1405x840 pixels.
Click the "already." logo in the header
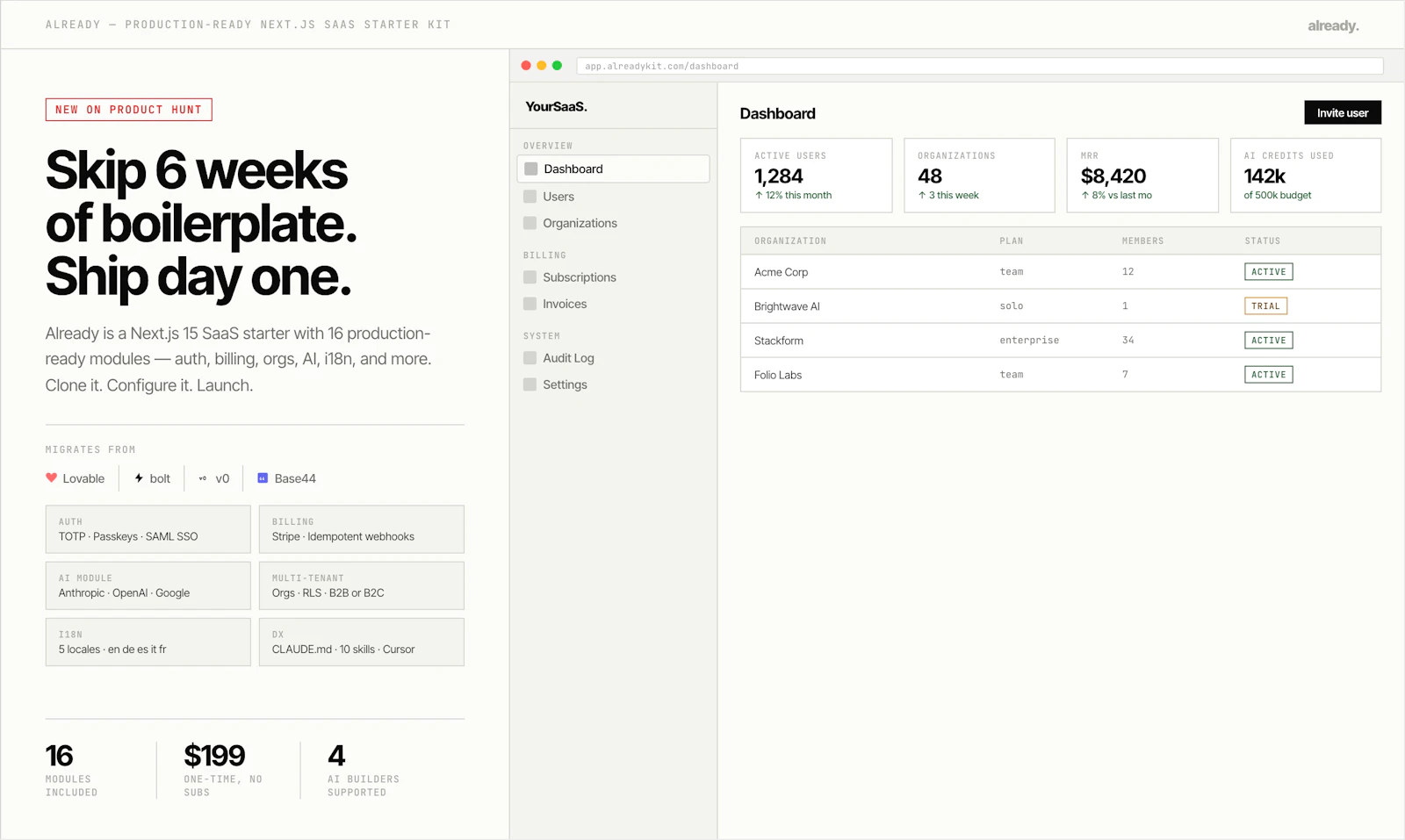(1333, 25)
